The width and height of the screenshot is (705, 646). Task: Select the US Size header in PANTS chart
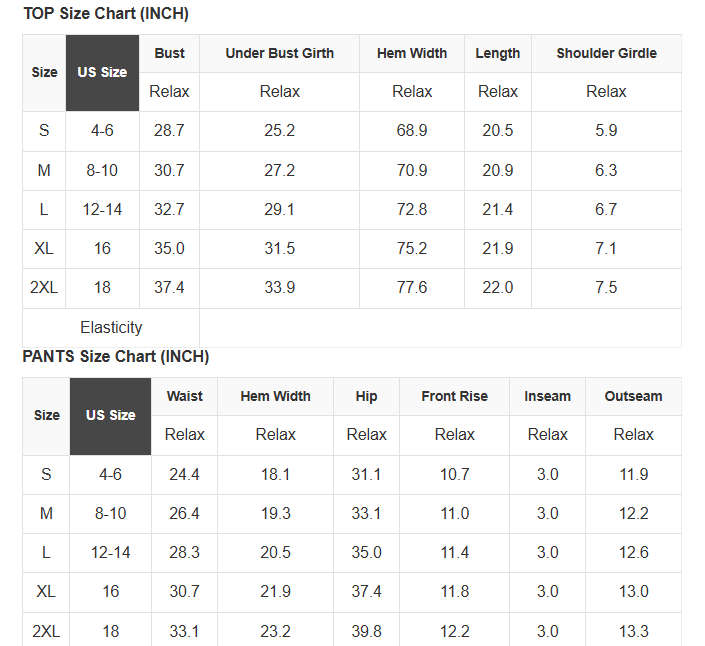point(110,415)
